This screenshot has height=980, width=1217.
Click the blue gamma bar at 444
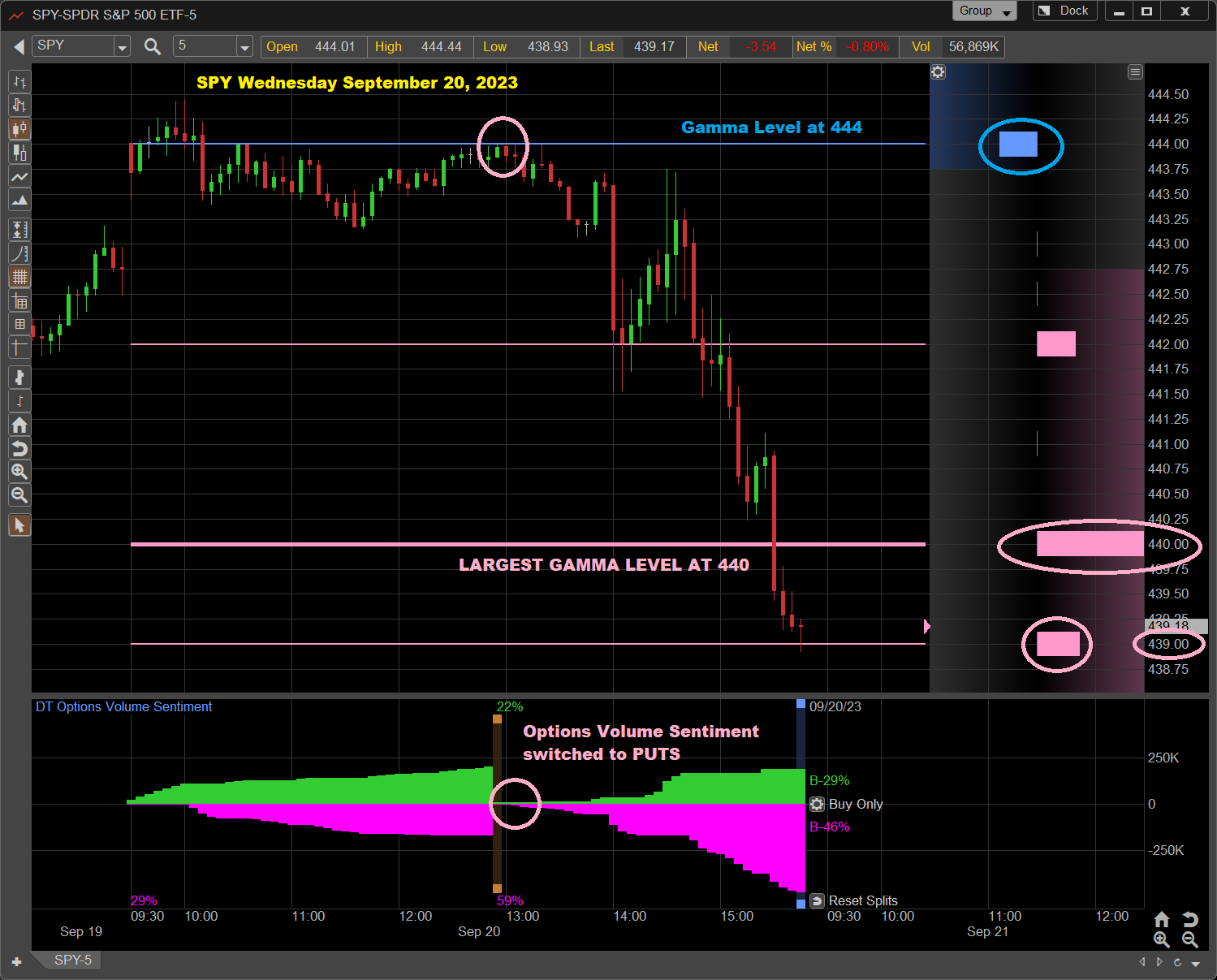coord(1018,144)
